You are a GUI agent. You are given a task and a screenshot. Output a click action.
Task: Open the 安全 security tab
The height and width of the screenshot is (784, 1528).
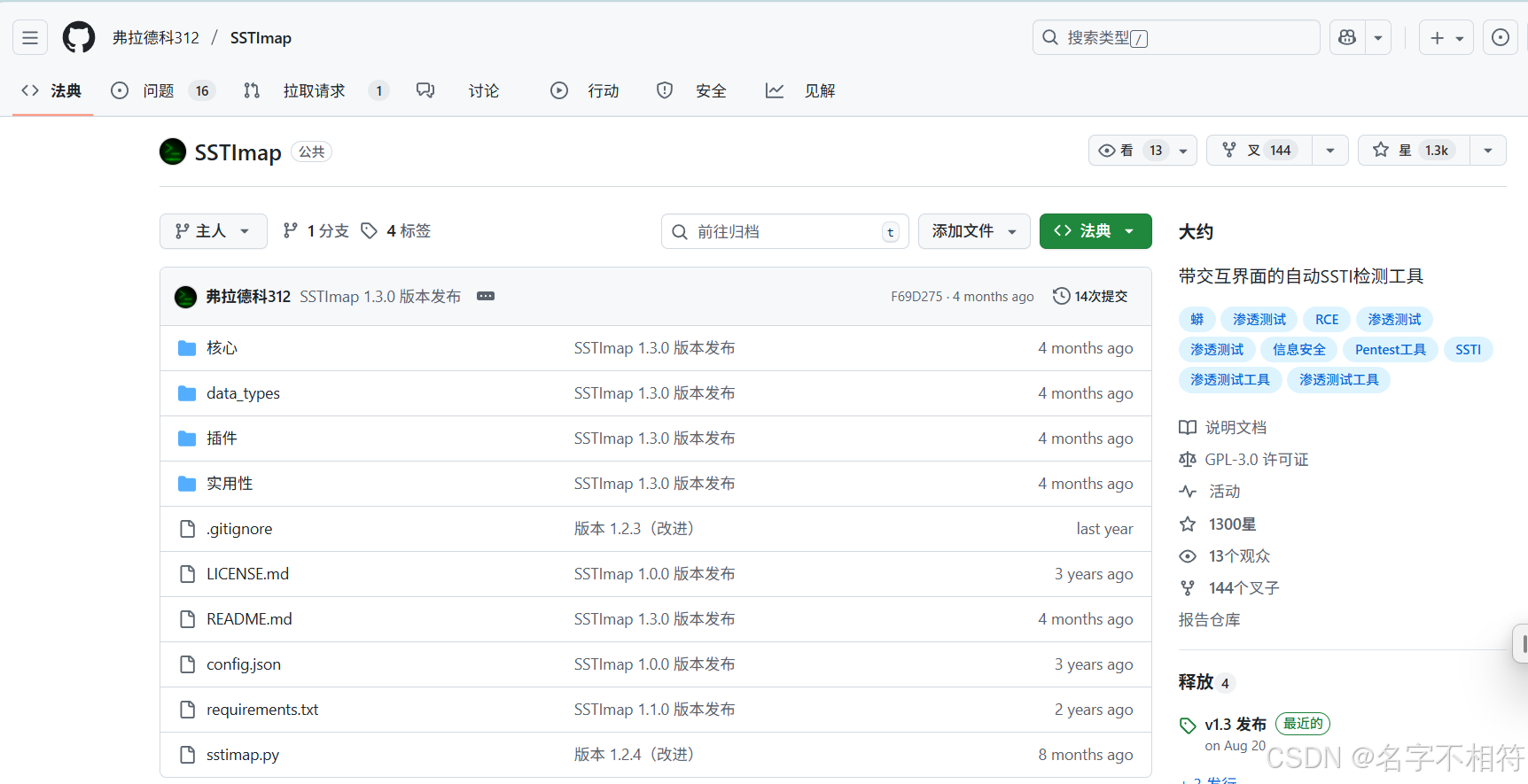[x=691, y=90]
